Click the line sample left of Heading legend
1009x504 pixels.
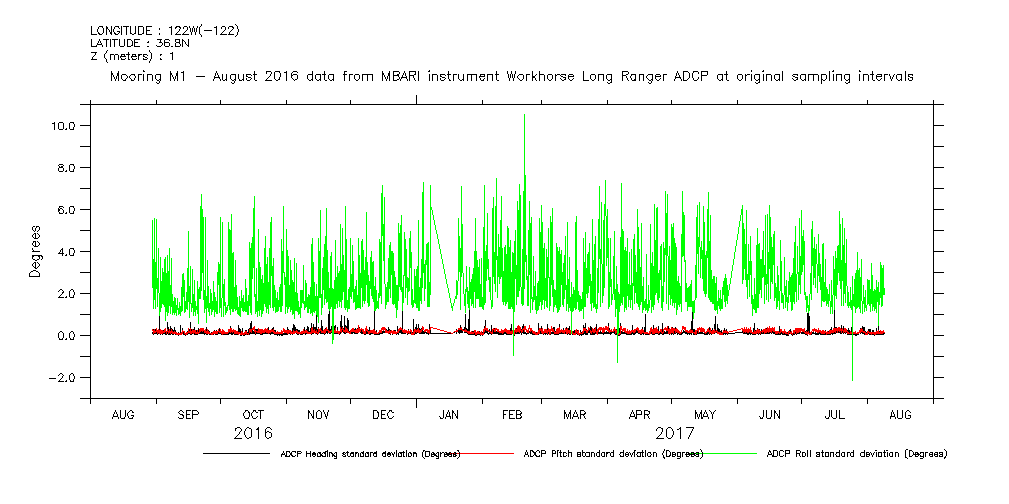[x=235, y=454]
